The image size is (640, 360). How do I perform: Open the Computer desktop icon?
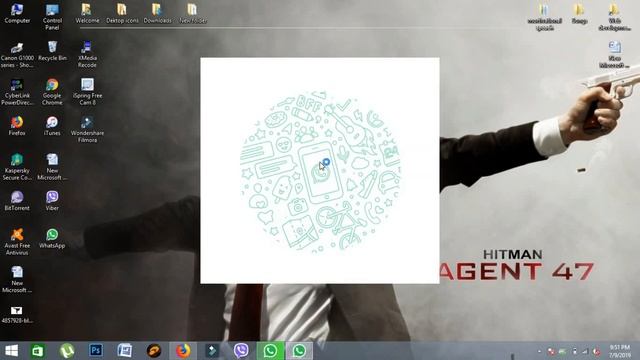coord(17,13)
